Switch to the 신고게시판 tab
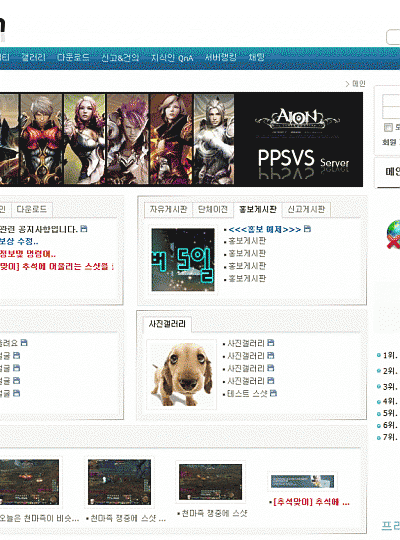This screenshot has width=400, height=540. click(x=306, y=209)
